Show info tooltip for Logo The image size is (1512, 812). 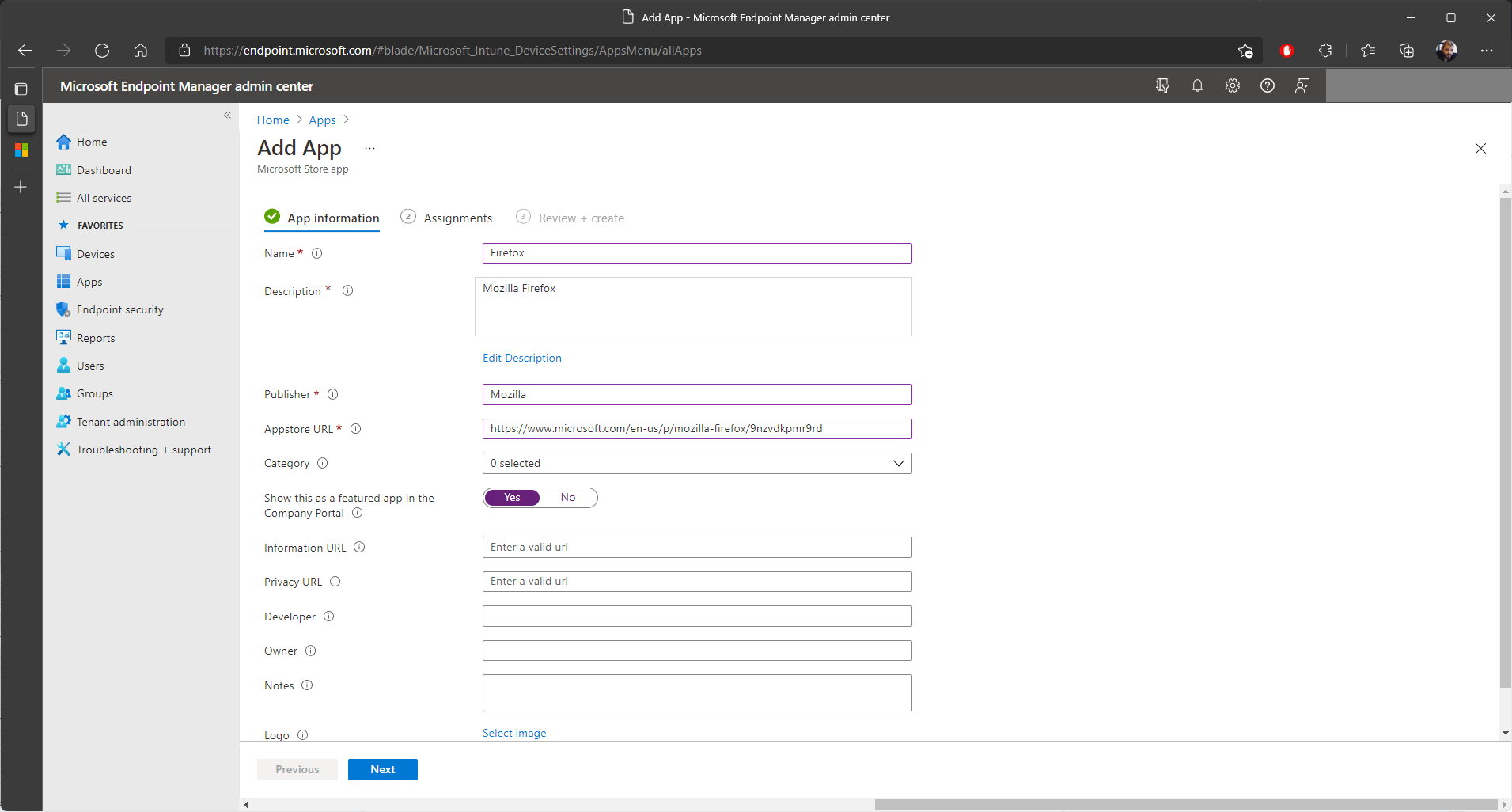302,735
